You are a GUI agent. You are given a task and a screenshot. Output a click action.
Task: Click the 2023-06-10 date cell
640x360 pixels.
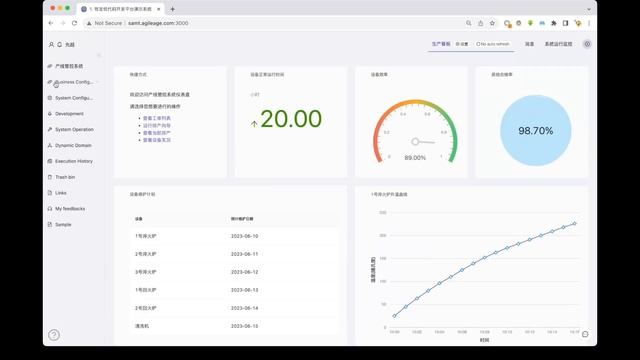tap(244, 236)
